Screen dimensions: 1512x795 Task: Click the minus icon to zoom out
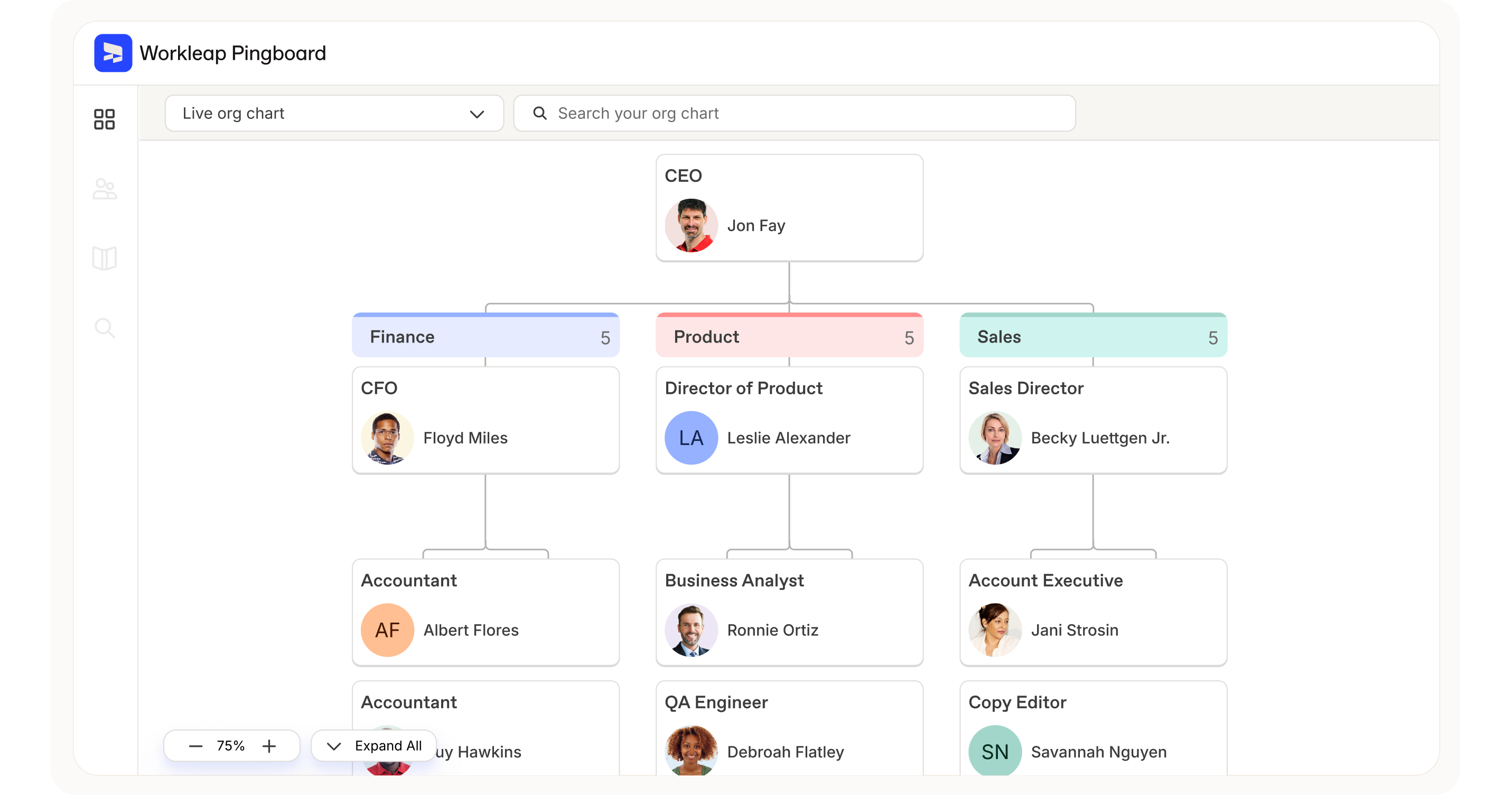click(194, 746)
